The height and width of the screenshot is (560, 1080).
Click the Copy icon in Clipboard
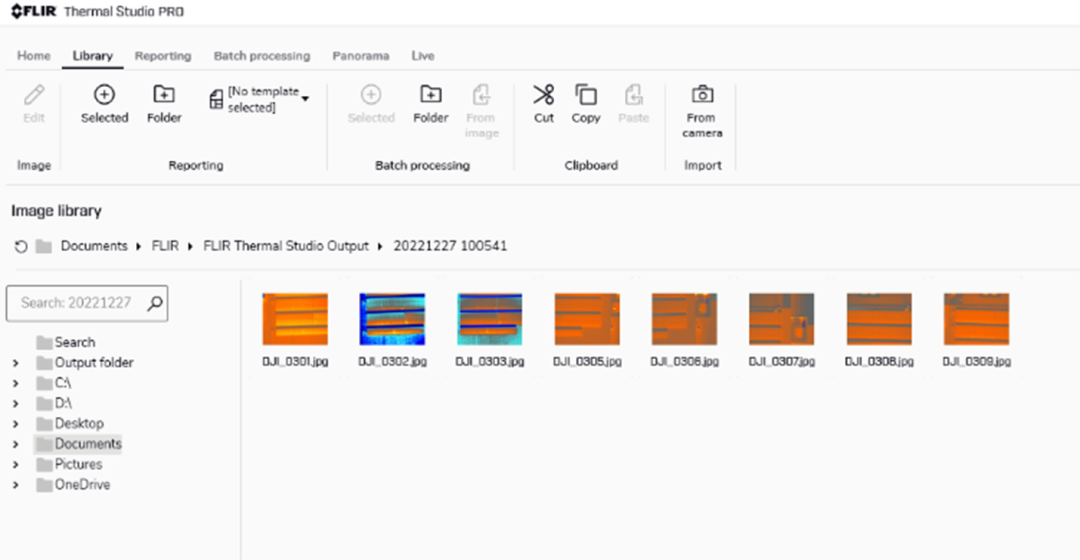(585, 96)
